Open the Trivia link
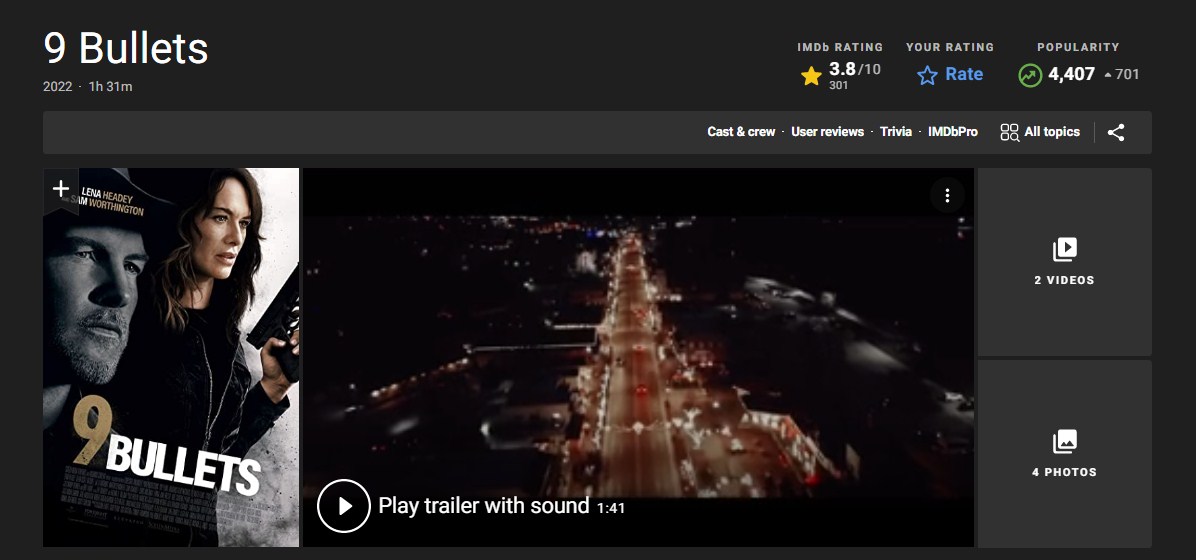 click(895, 132)
